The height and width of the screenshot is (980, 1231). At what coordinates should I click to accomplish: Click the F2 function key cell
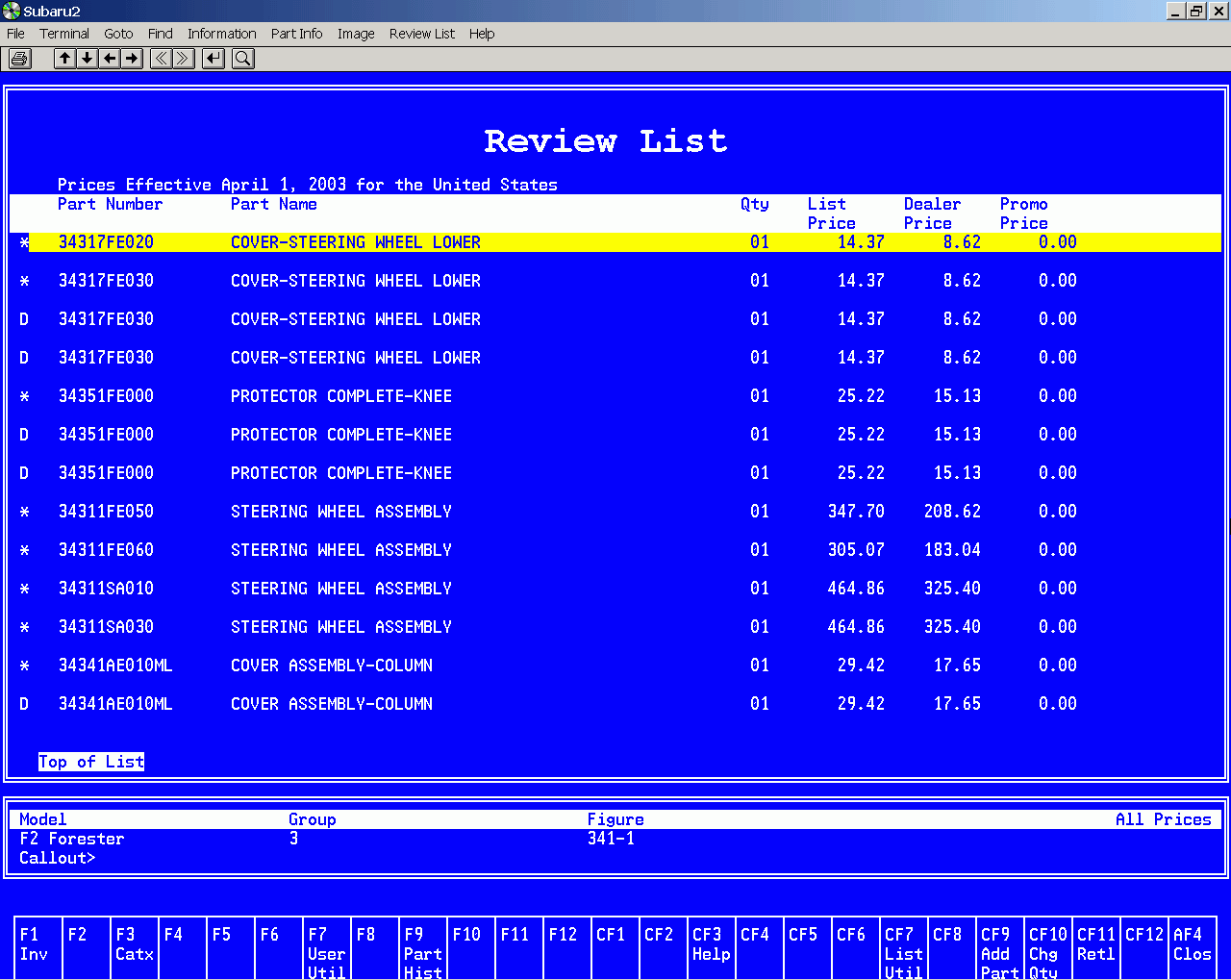[87, 948]
